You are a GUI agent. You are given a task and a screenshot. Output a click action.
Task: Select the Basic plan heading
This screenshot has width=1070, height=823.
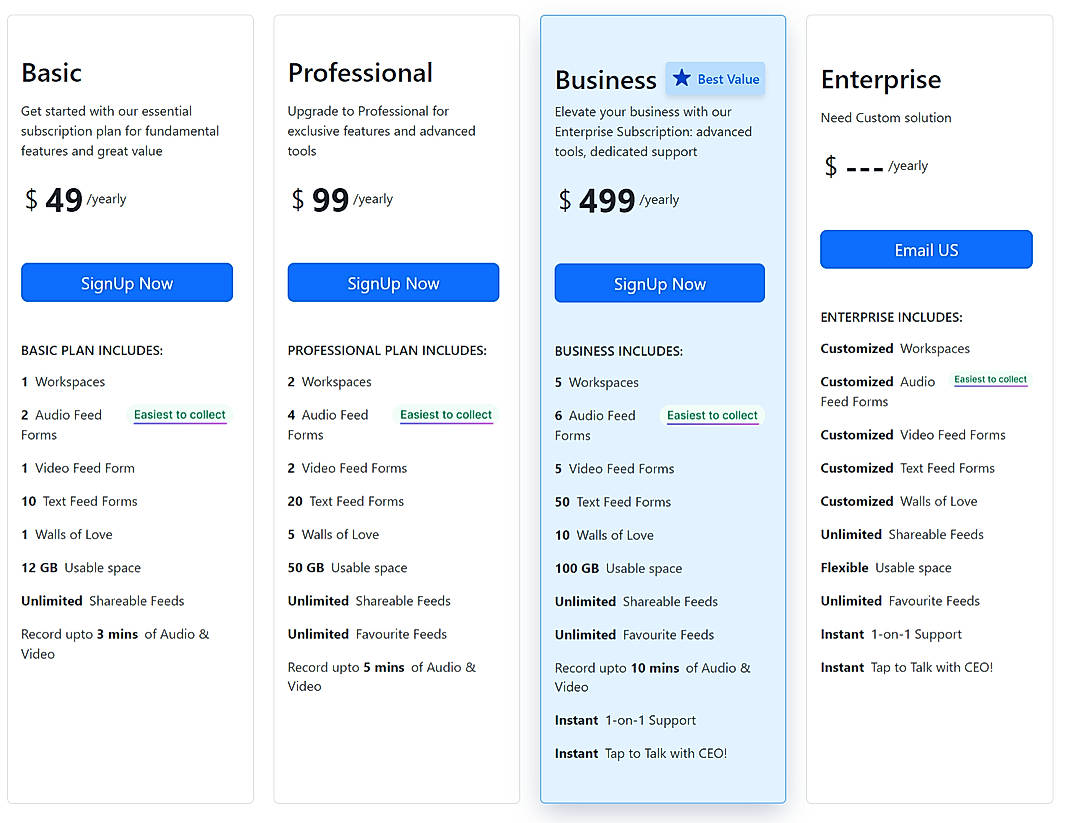(x=51, y=73)
